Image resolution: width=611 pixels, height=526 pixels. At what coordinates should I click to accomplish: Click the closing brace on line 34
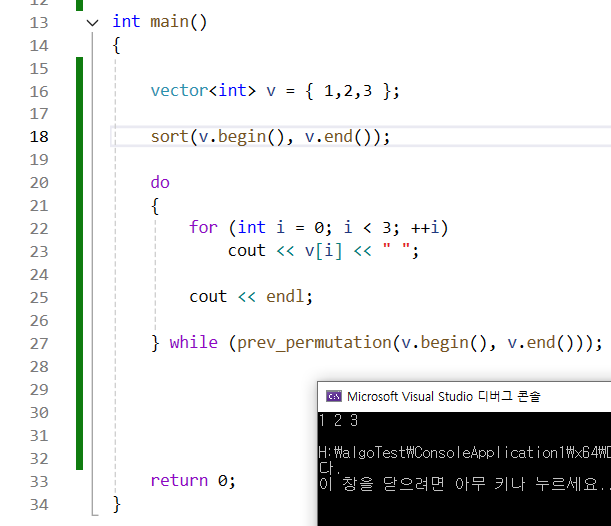(x=117, y=504)
